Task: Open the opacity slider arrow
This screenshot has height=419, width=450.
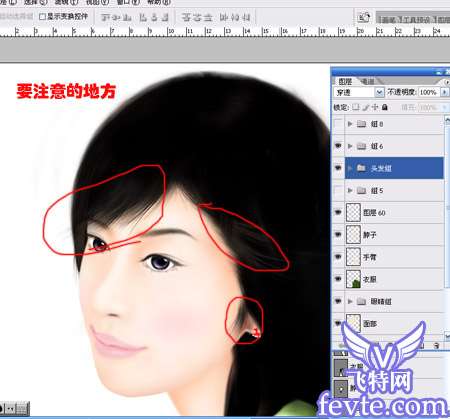Action: (444, 92)
